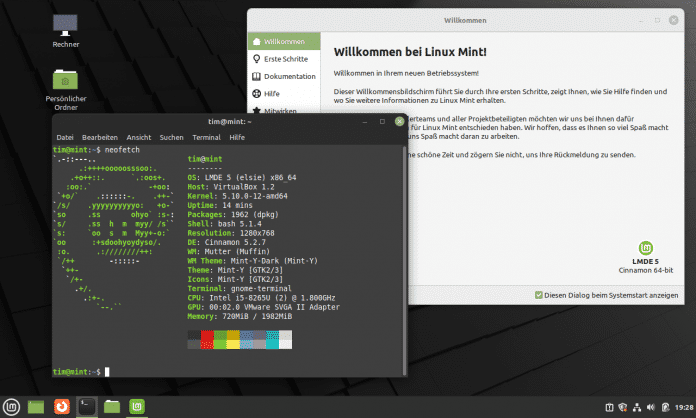Screen dimensions: 696x418
Task: Open the network icon in system tray
Action: click(x=635, y=407)
